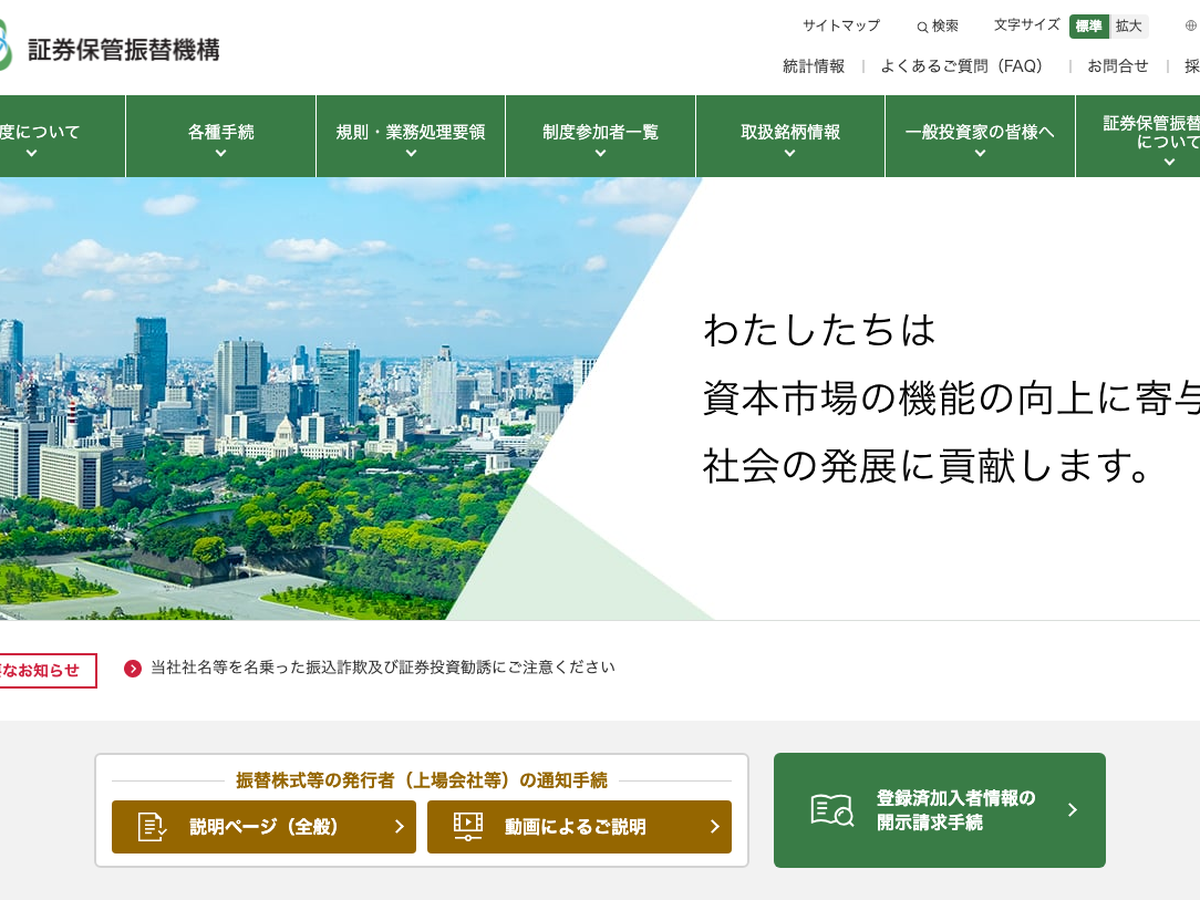This screenshot has height=900, width=1200.
Task: Expand the 各種手続 navigation dropdown
Action: pyautogui.click(x=221, y=137)
